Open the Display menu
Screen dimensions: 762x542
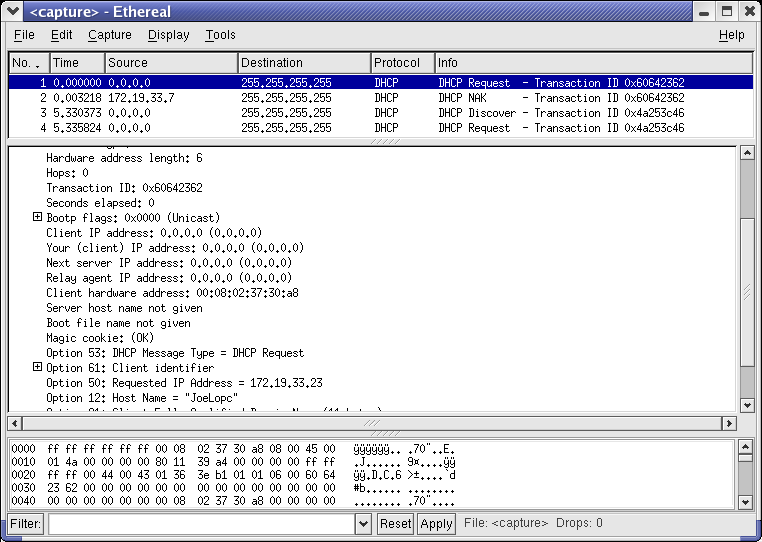tap(168, 35)
